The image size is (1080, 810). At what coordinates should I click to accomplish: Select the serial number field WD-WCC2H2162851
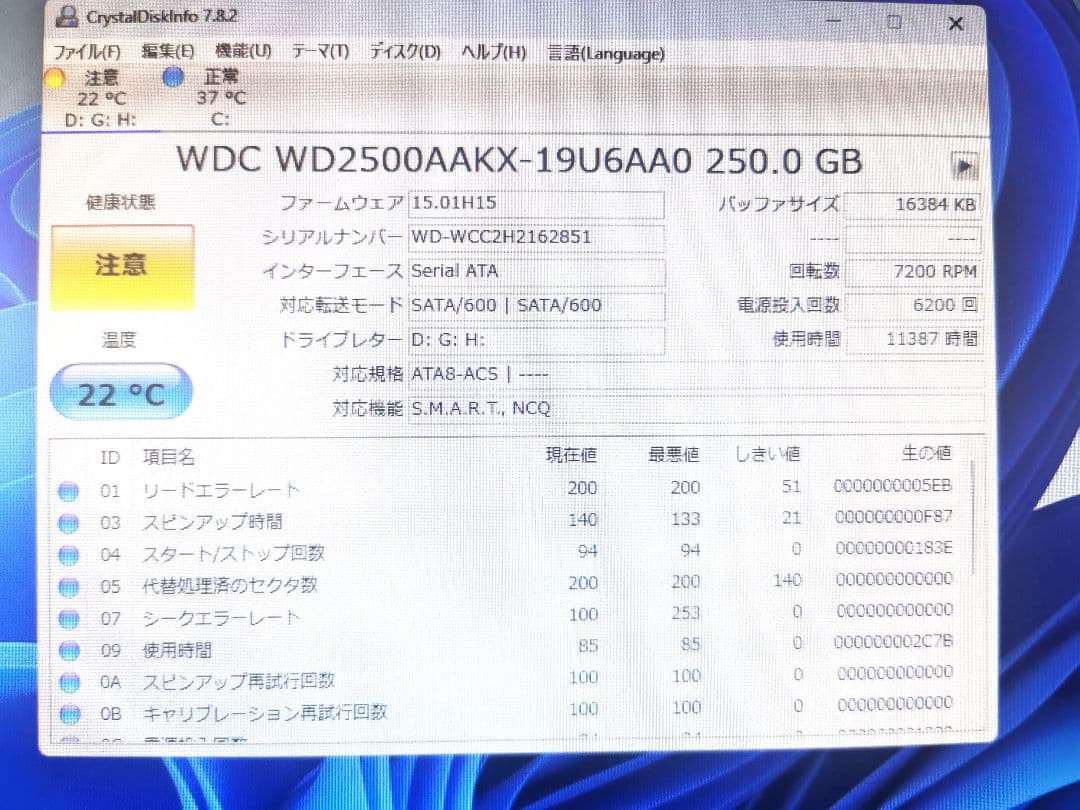pyautogui.click(x=537, y=238)
